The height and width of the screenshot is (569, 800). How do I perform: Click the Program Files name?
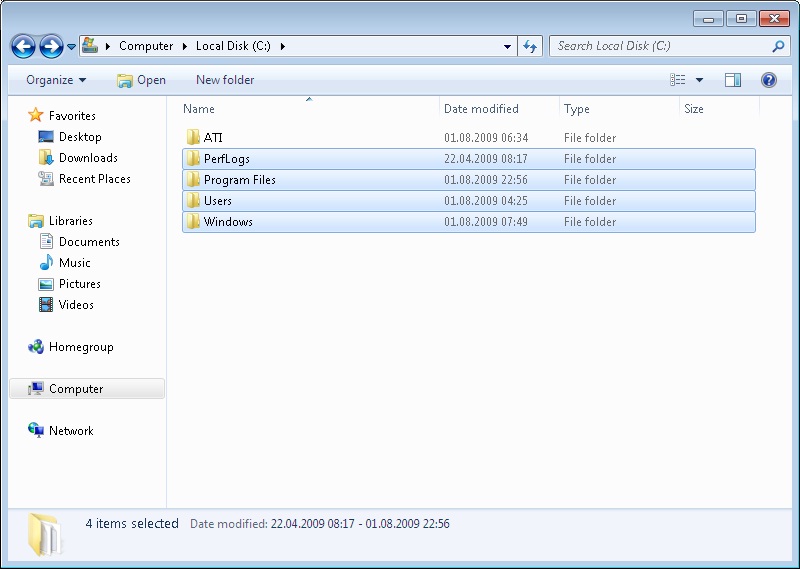tap(239, 180)
